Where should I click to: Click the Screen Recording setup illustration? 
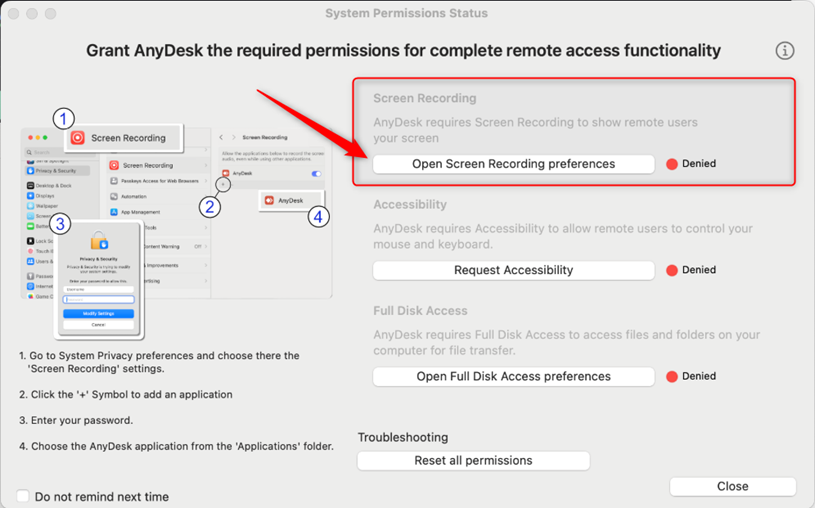[x=177, y=224]
